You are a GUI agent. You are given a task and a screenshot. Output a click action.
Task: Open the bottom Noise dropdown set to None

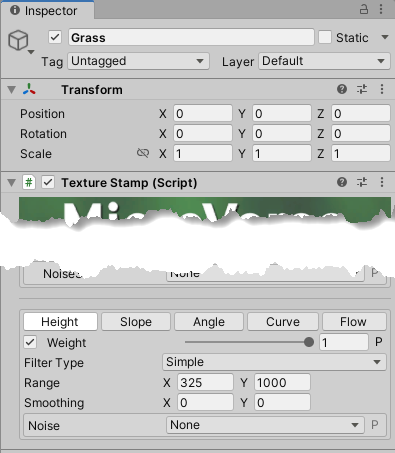pos(265,425)
